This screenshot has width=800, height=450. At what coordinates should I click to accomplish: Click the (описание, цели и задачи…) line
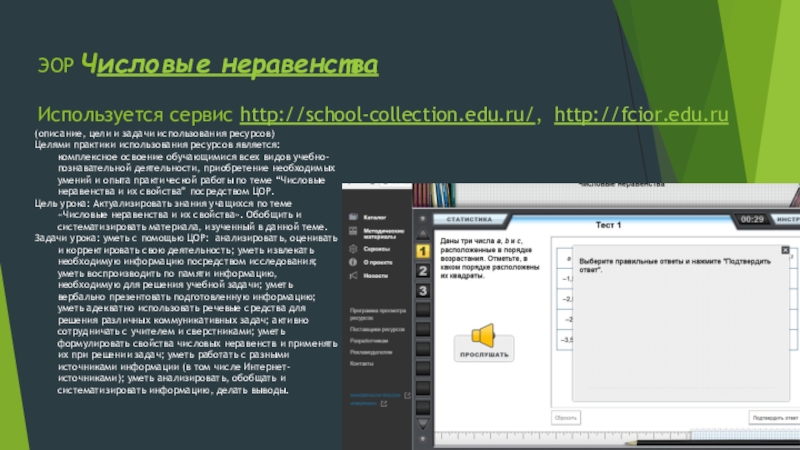click(155, 134)
